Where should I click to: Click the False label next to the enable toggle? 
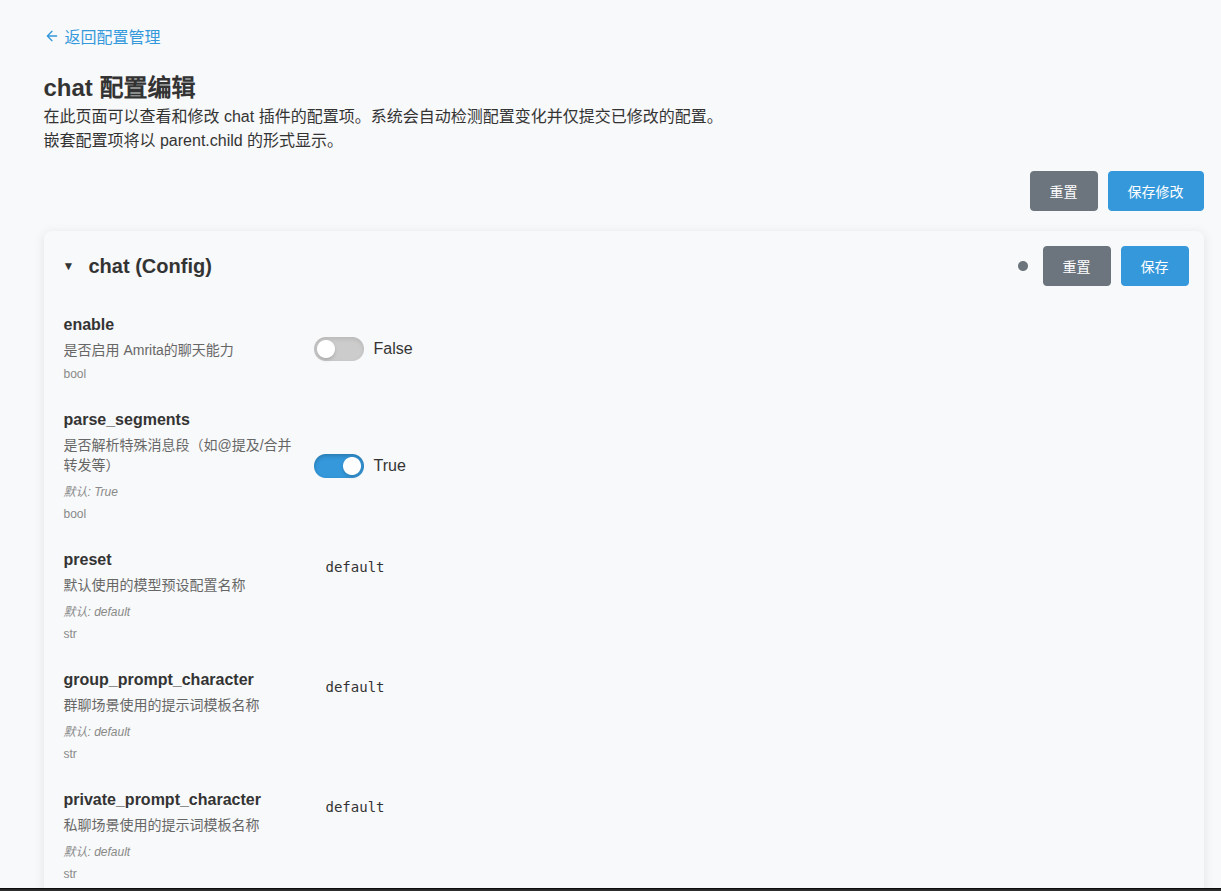pyautogui.click(x=393, y=349)
